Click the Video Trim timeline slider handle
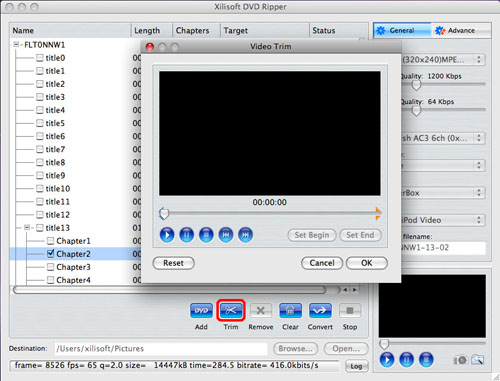Image resolution: width=500 pixels, height=381 pixels. 164,214
